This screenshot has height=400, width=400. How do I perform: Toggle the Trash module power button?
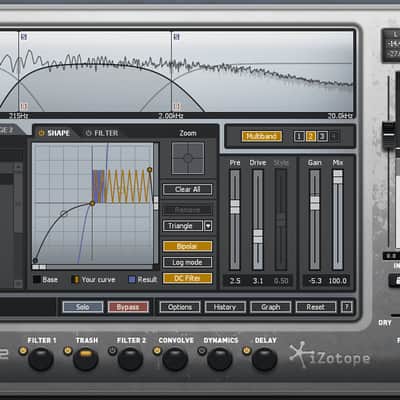pyautogui.click(x=68, y=351)
